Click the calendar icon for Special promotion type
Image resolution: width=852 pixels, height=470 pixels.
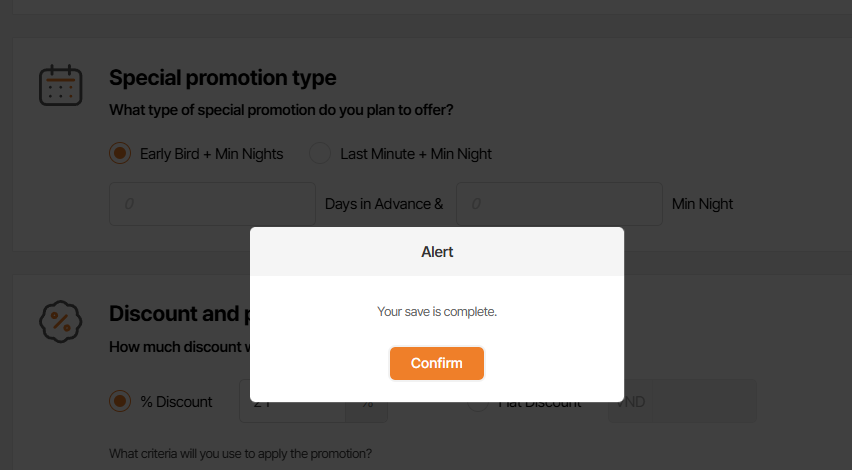click(60, 86)
